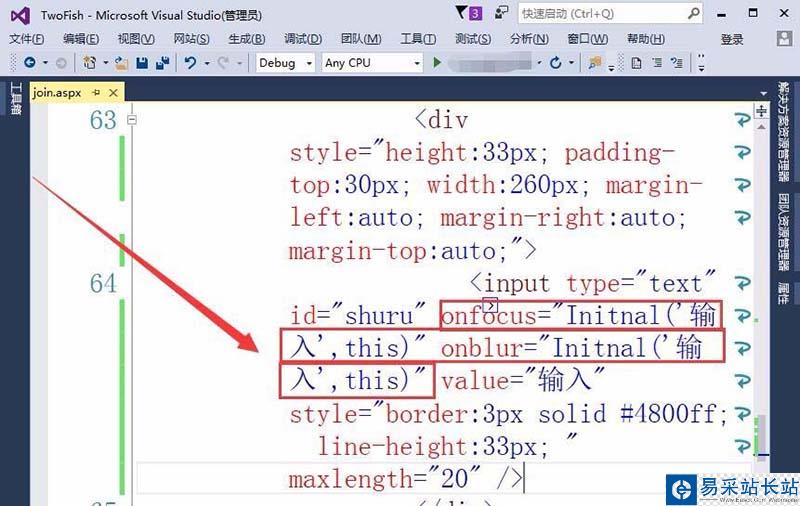Click the send feedback icon
The width and height of the screenshot is (800, 506).
coord(502,13)
